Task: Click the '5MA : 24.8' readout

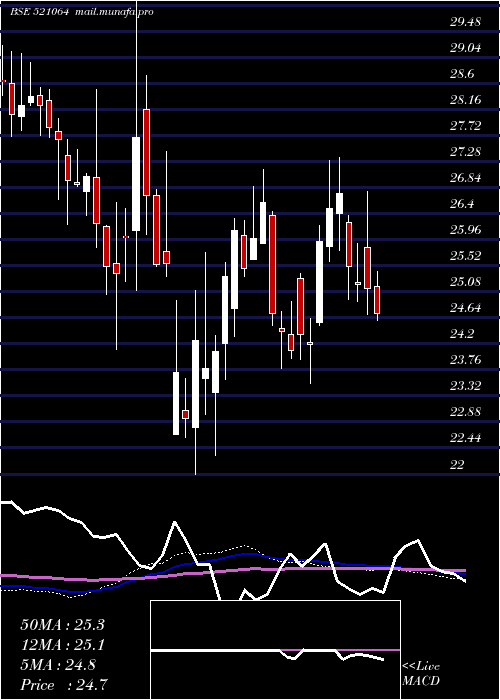Action: tap(58, 665)
